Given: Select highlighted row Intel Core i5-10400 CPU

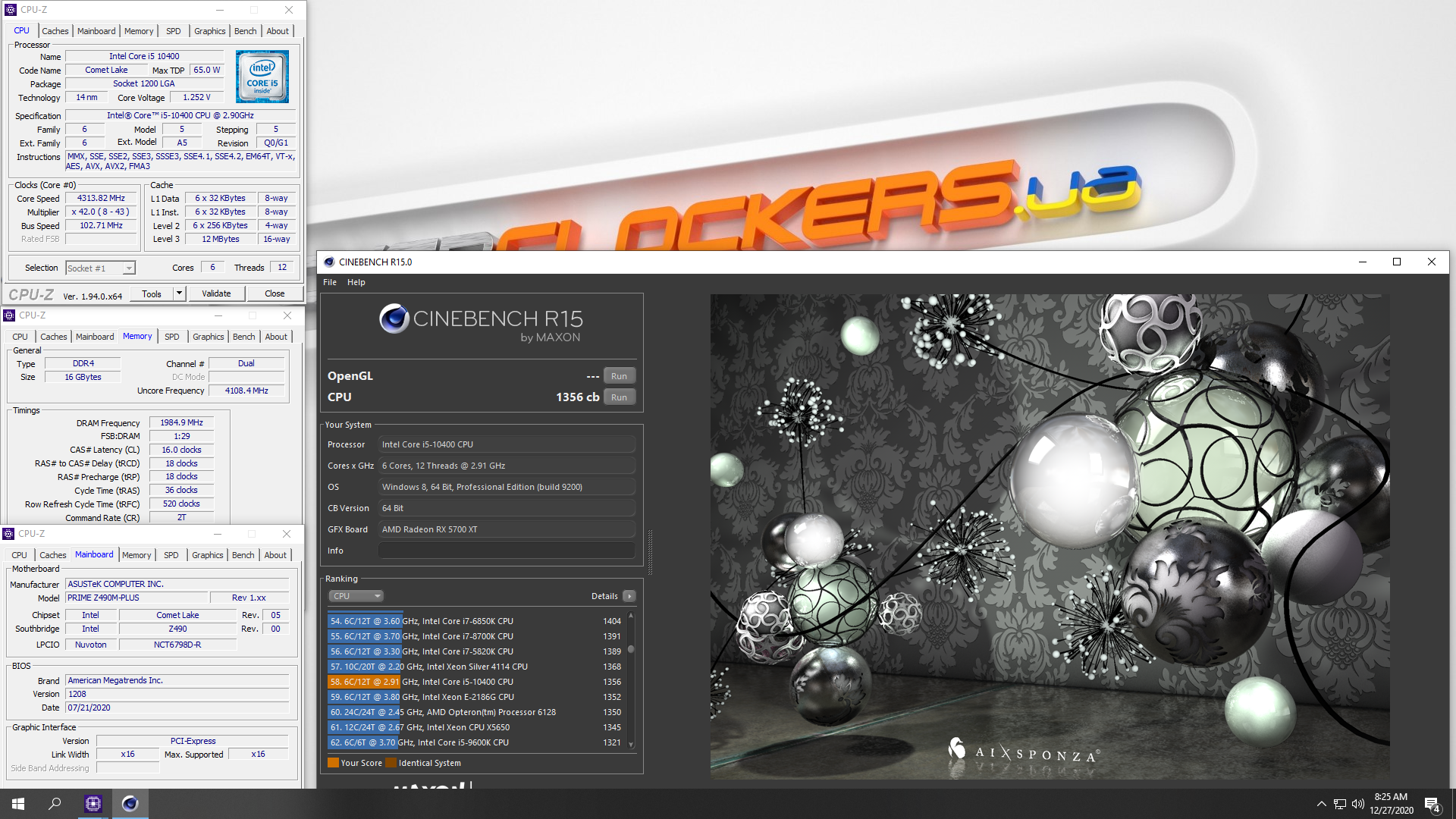Looking at the screenshot, I should [x=475, y=682].
